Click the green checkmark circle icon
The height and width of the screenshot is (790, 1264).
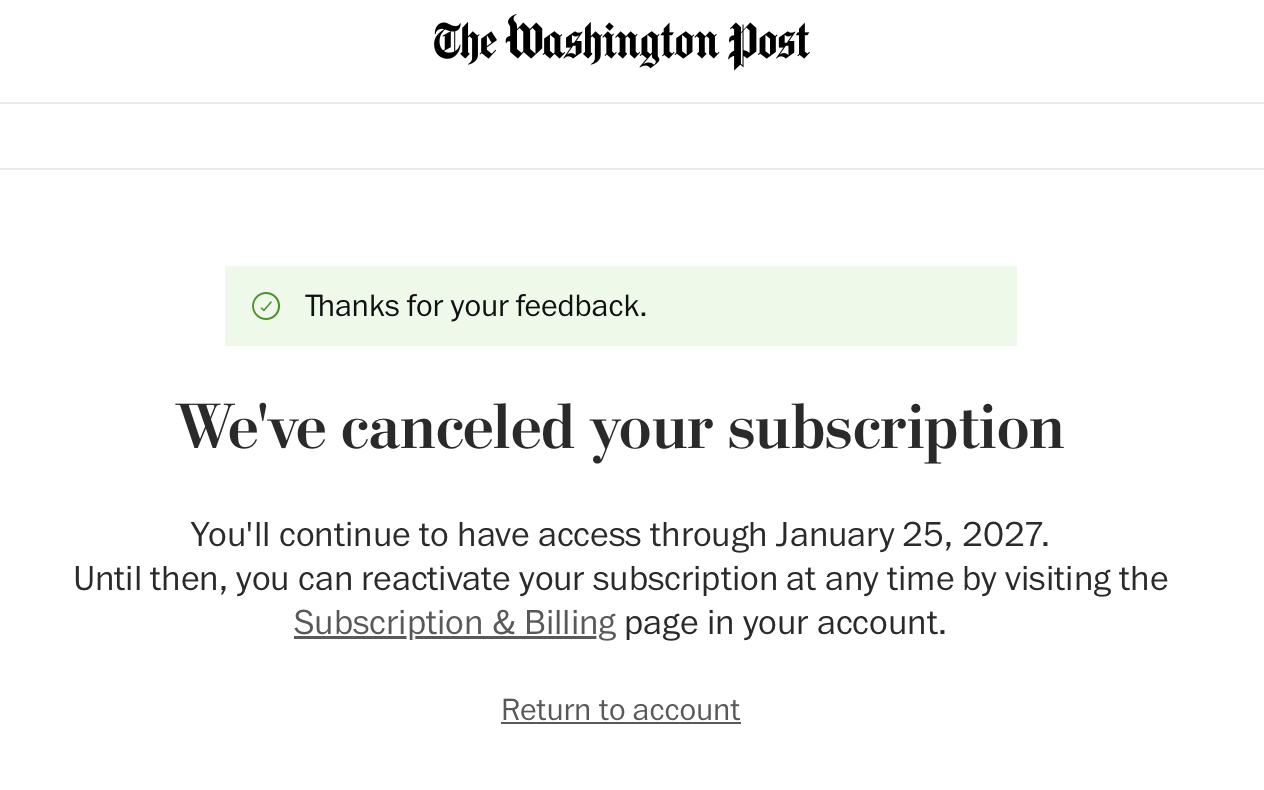click(266, 306)
